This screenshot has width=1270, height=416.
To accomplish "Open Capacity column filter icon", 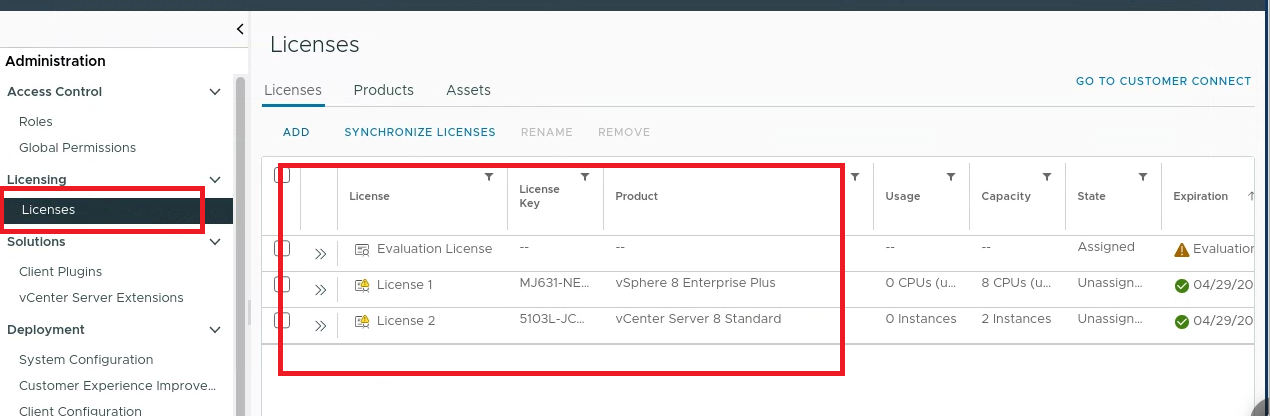I will point(1047,177).
